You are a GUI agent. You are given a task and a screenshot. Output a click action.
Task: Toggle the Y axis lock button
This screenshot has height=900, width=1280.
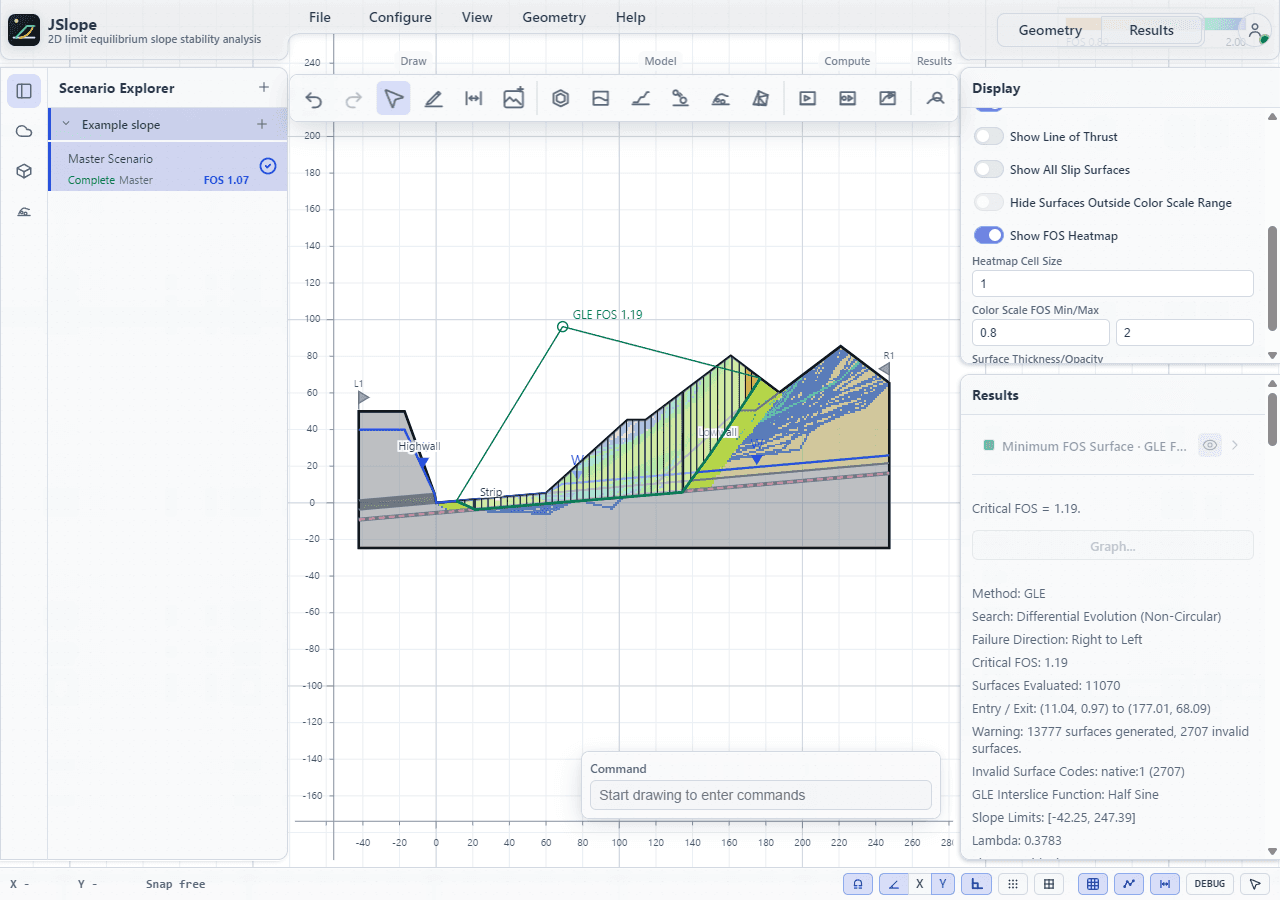pos(943,884)
